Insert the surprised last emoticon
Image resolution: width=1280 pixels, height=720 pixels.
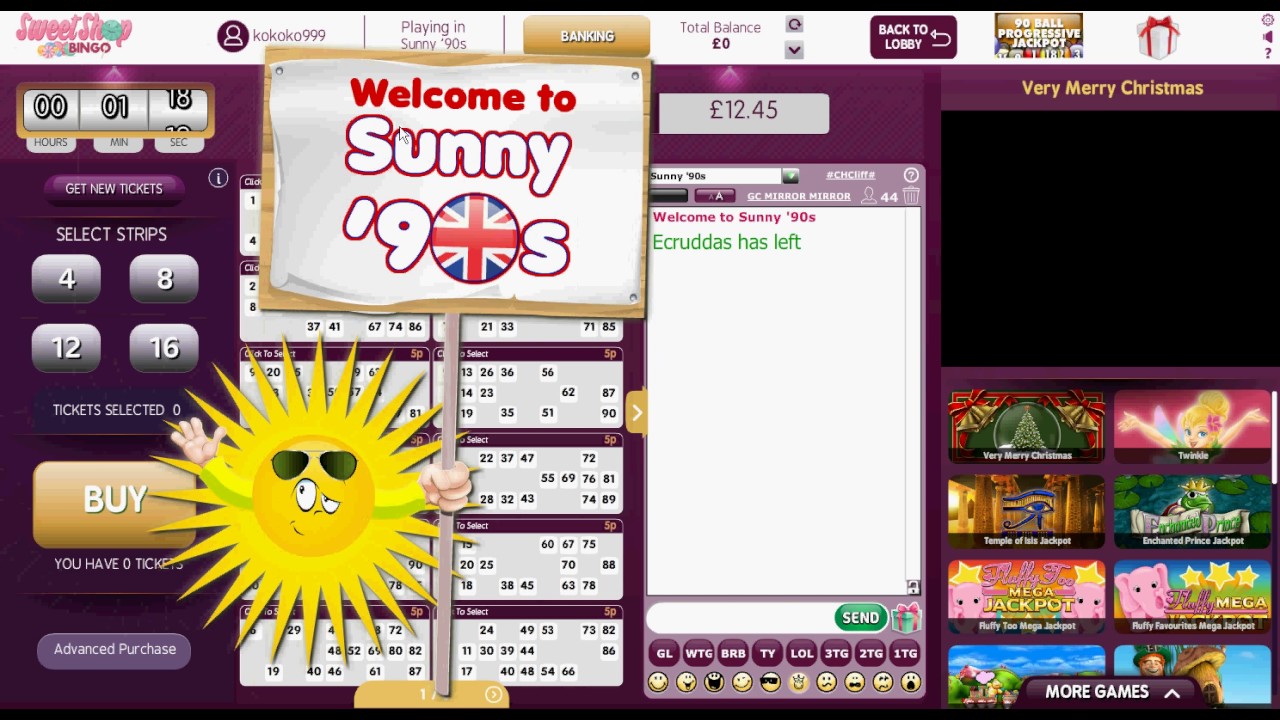coord(910,681)
